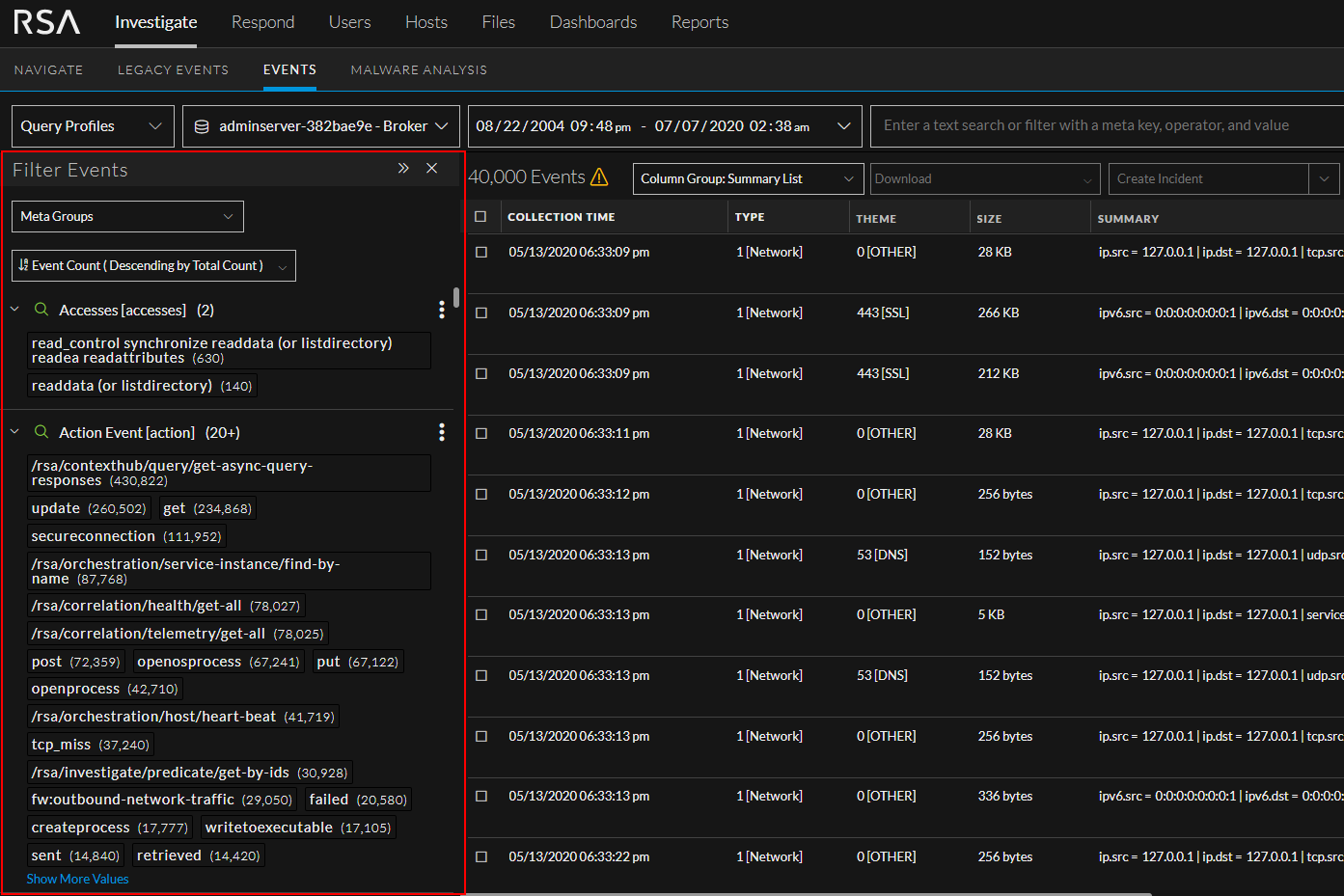
Task: Switch to the Malware Analysis tab
Action: coord(418,69)
